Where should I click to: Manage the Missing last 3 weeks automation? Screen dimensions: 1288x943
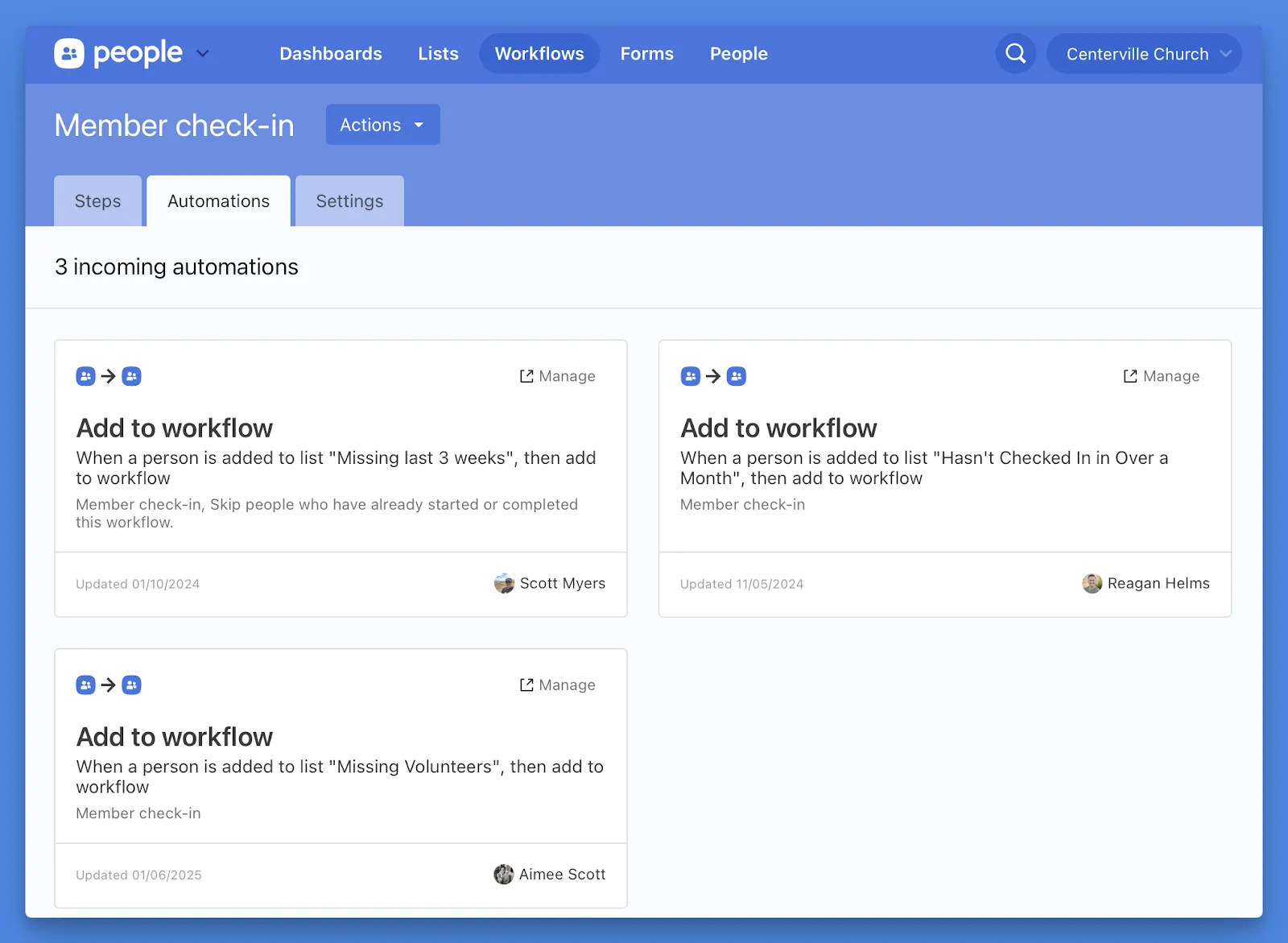(x=558, y=376)
